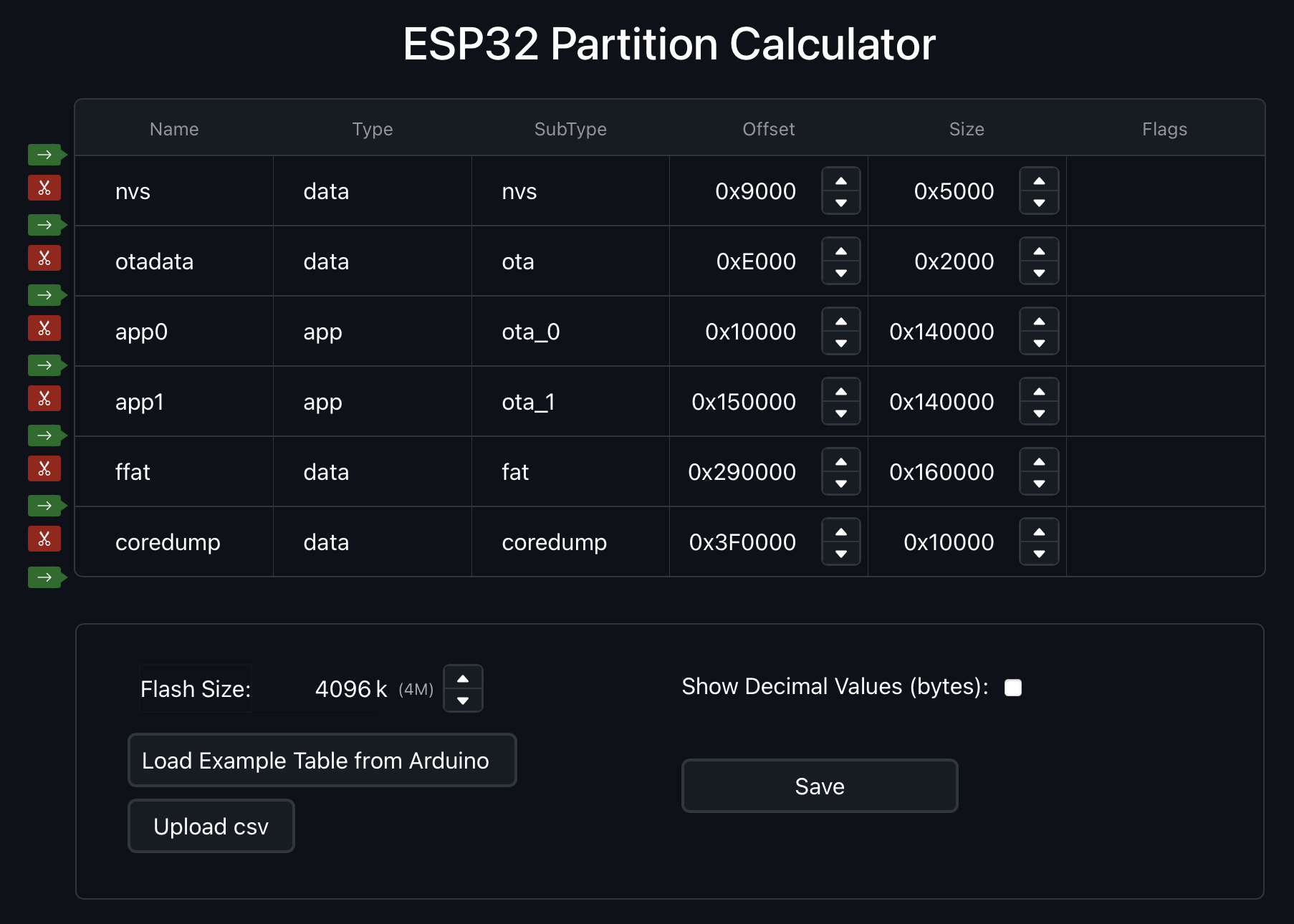Click the app1 subtype cell ota_1
The image size is (1294, 924).
[x=529, y=402]
